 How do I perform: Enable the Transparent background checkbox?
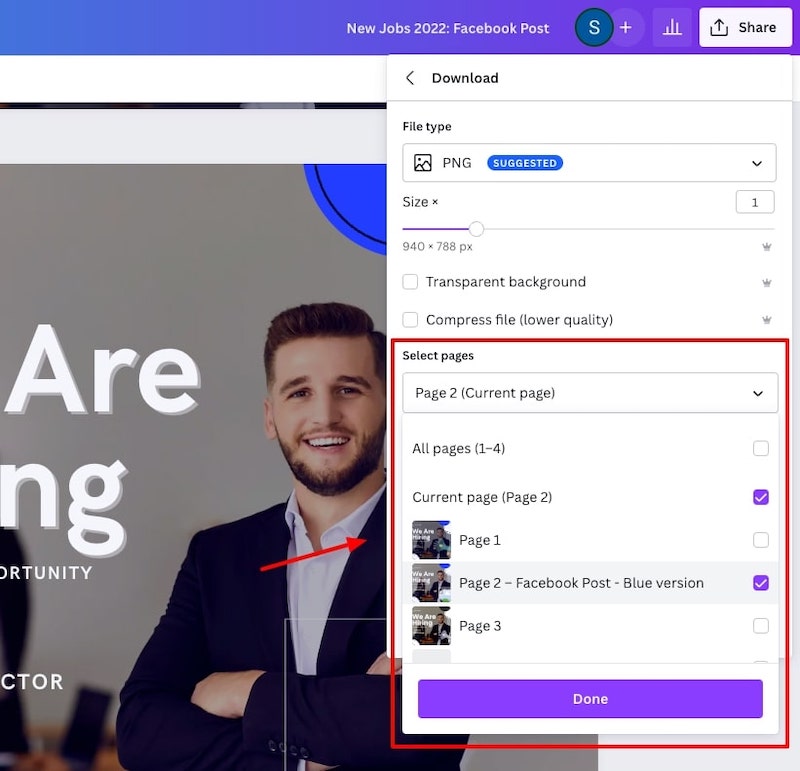coord(410,282)
